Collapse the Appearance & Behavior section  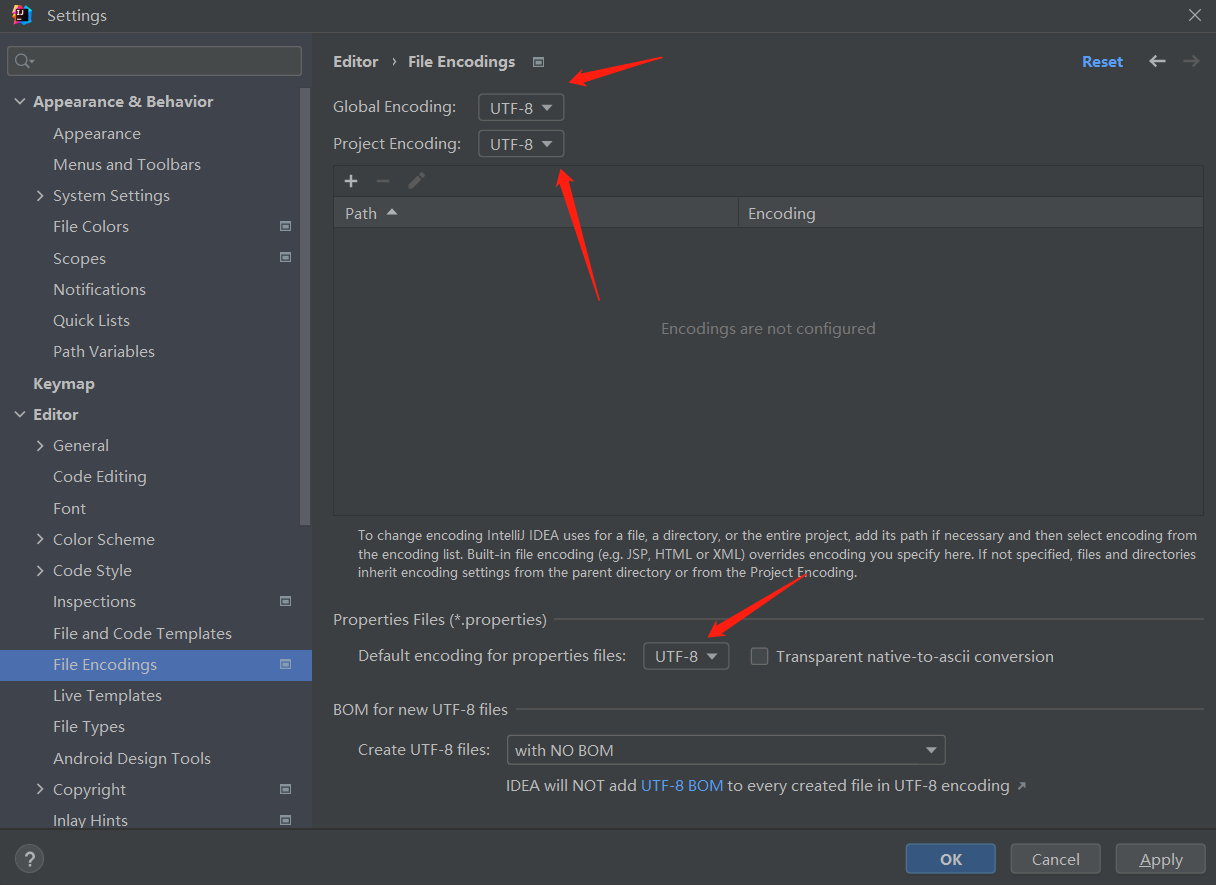click(x=20, y=102)
